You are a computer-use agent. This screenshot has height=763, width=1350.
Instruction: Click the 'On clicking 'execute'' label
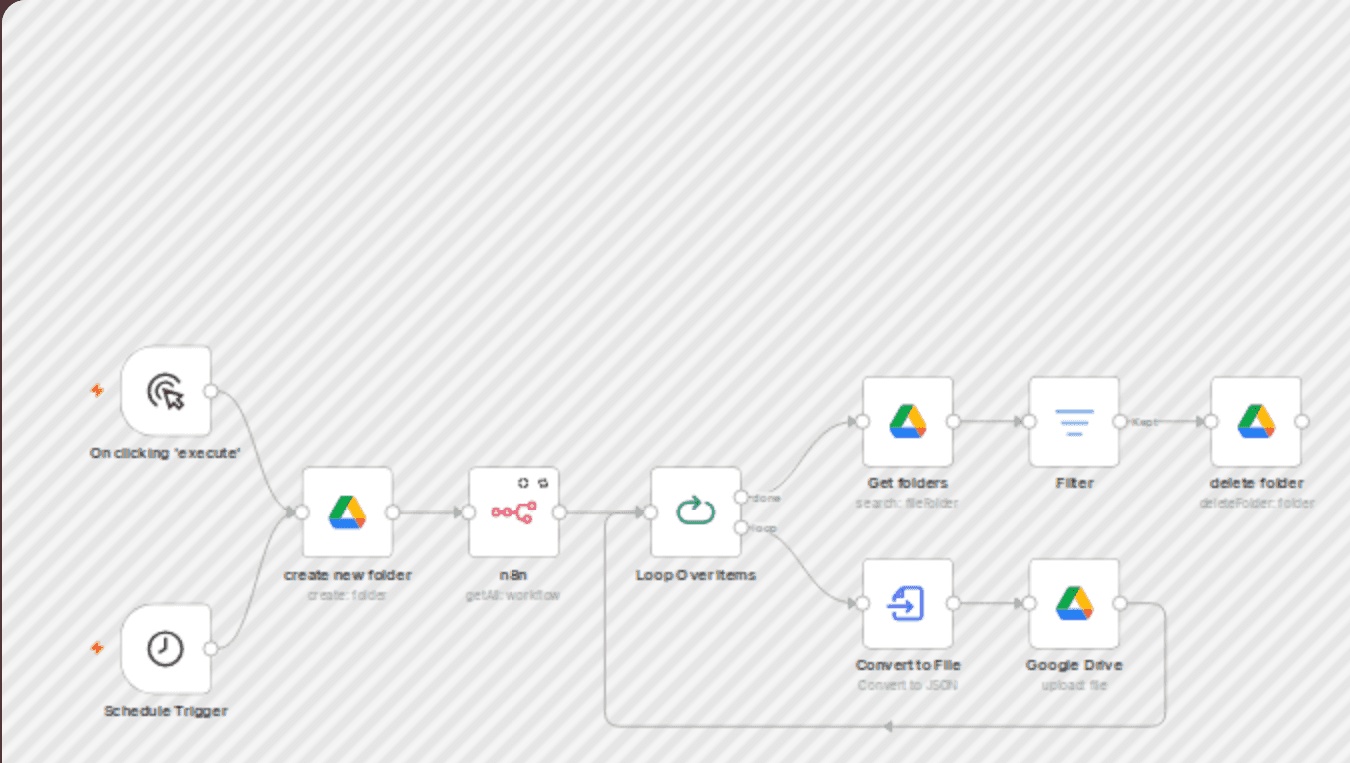coord(166,453)
